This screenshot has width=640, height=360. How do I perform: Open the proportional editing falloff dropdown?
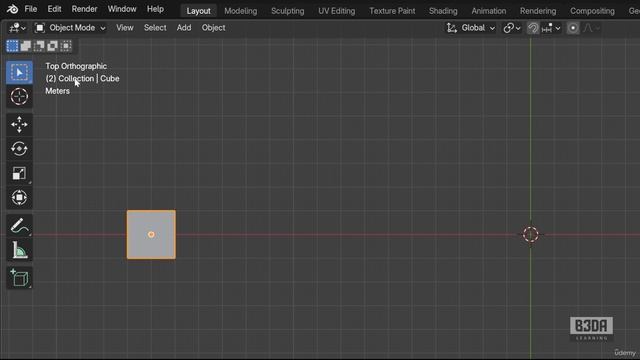coord(591,28)
